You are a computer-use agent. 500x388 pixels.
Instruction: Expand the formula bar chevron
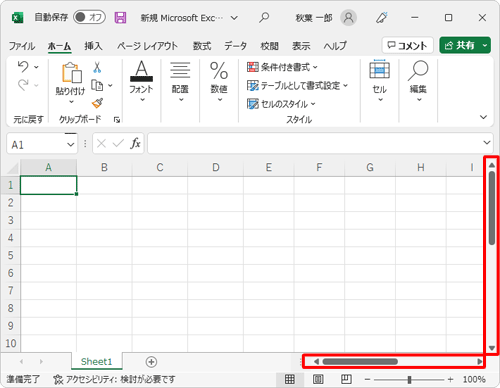pos(487,143)
